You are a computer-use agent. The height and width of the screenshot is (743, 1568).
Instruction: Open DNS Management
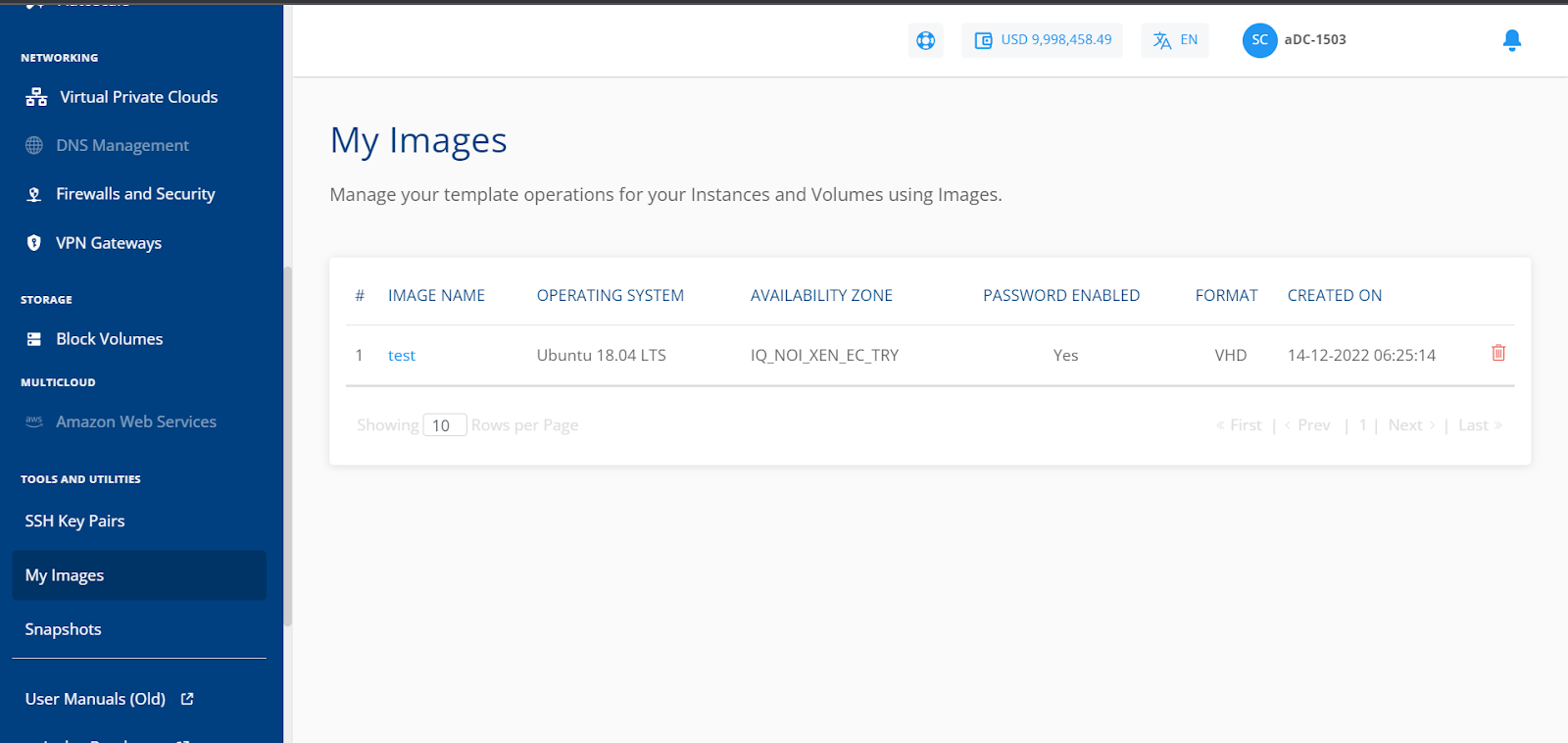pyautogui.click(x=122, y=145)
